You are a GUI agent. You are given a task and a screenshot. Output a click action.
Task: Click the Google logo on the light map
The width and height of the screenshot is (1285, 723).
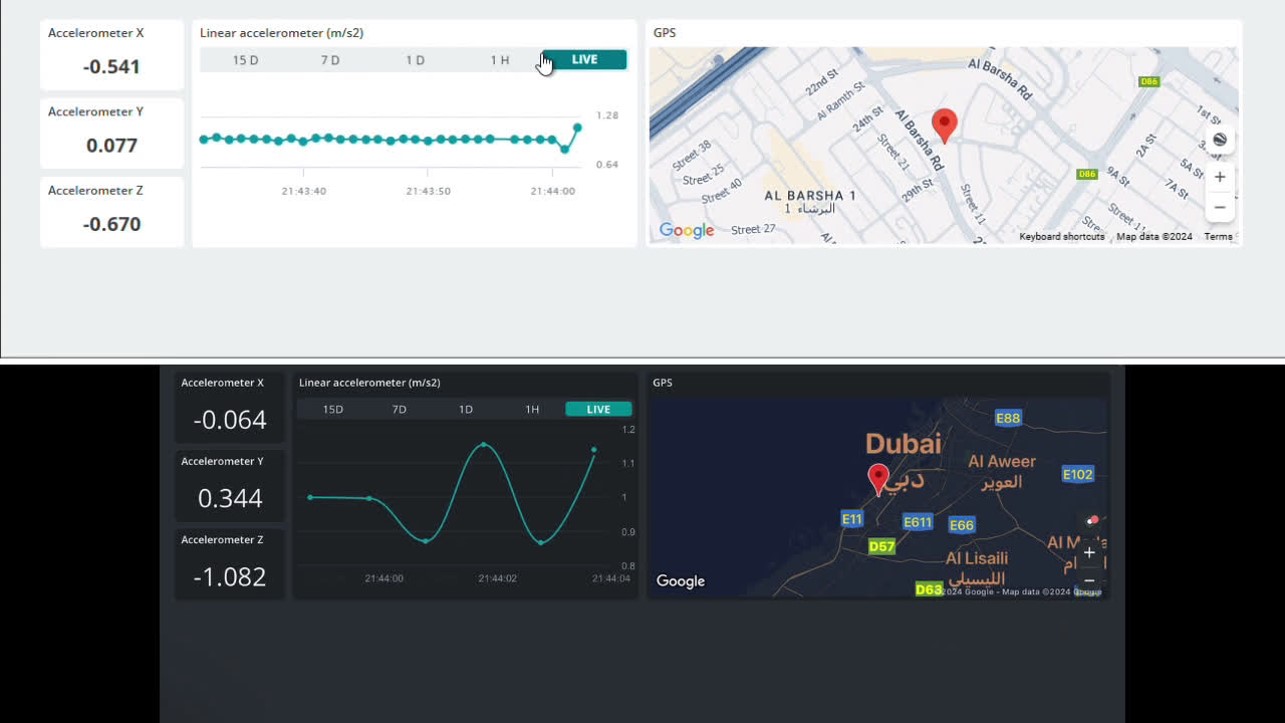click(x=686, y=231)
